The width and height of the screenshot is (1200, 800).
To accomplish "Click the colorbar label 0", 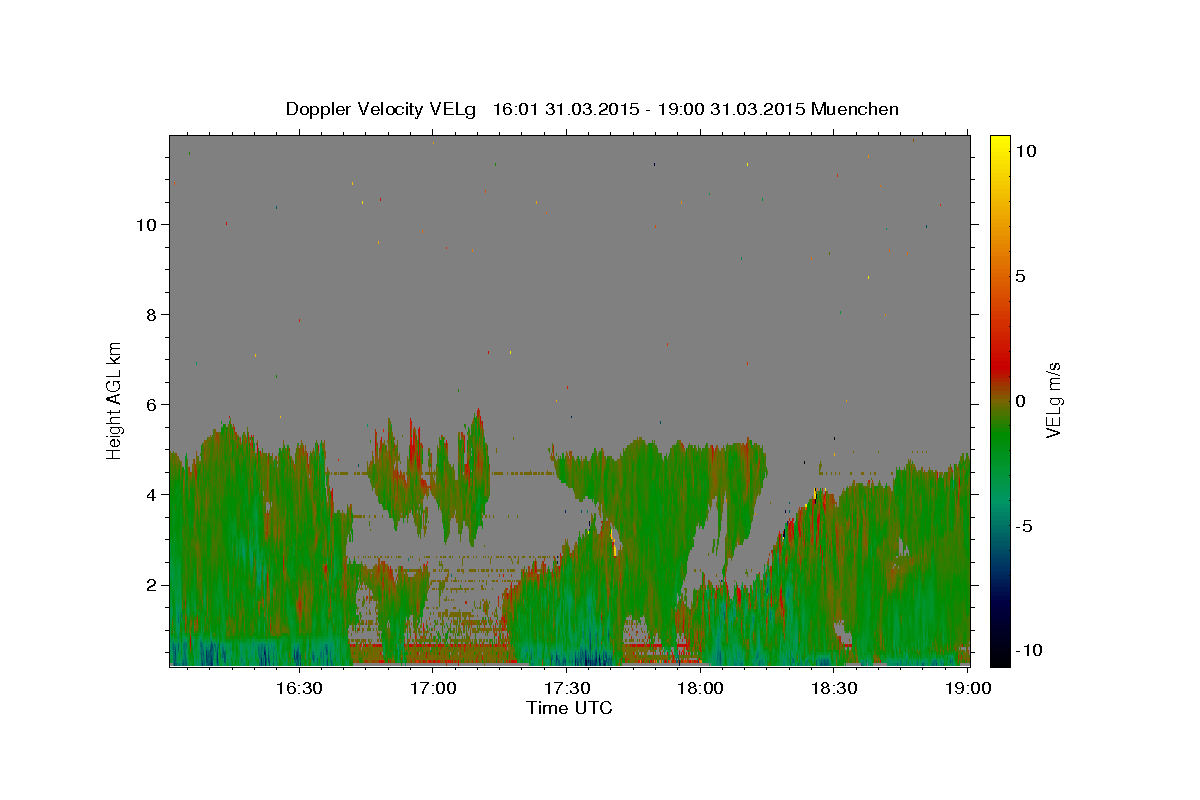I will click(1020, 401).
